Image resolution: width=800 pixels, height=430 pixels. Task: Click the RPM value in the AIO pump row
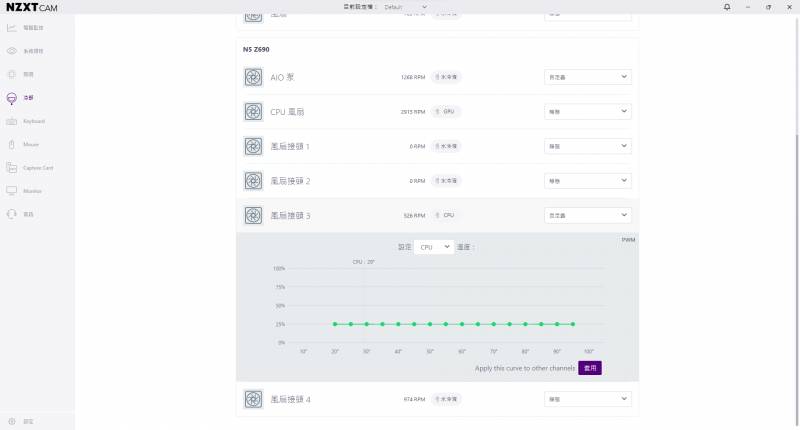click(413, 77)
